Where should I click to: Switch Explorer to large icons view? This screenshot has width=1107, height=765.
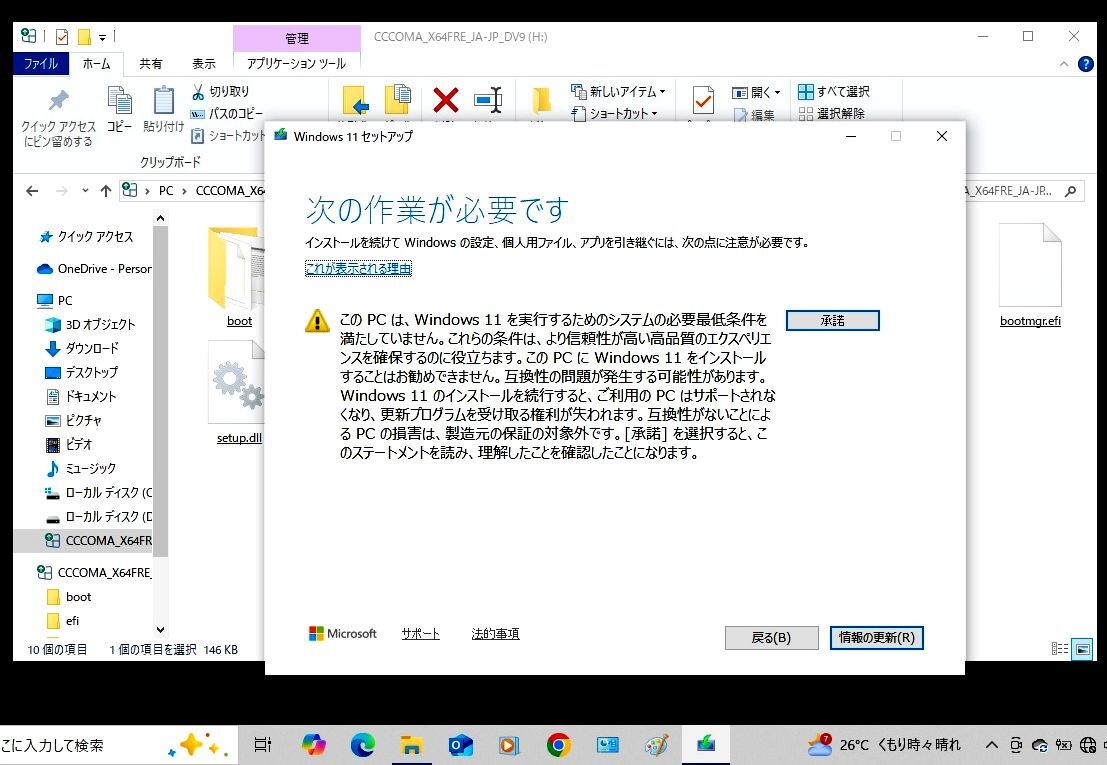pyautogui.click(x=1082, y=649)
